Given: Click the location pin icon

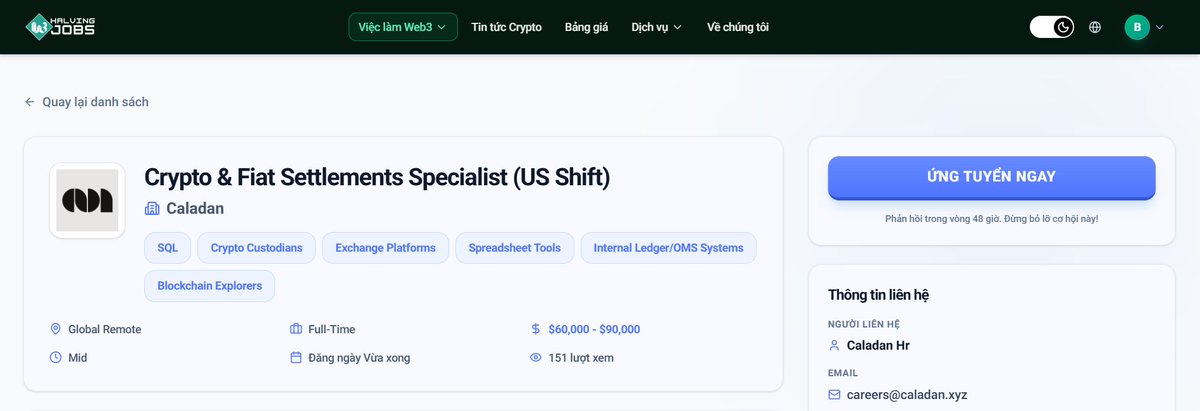Looking at the screenshot, I should pos(56,329).
